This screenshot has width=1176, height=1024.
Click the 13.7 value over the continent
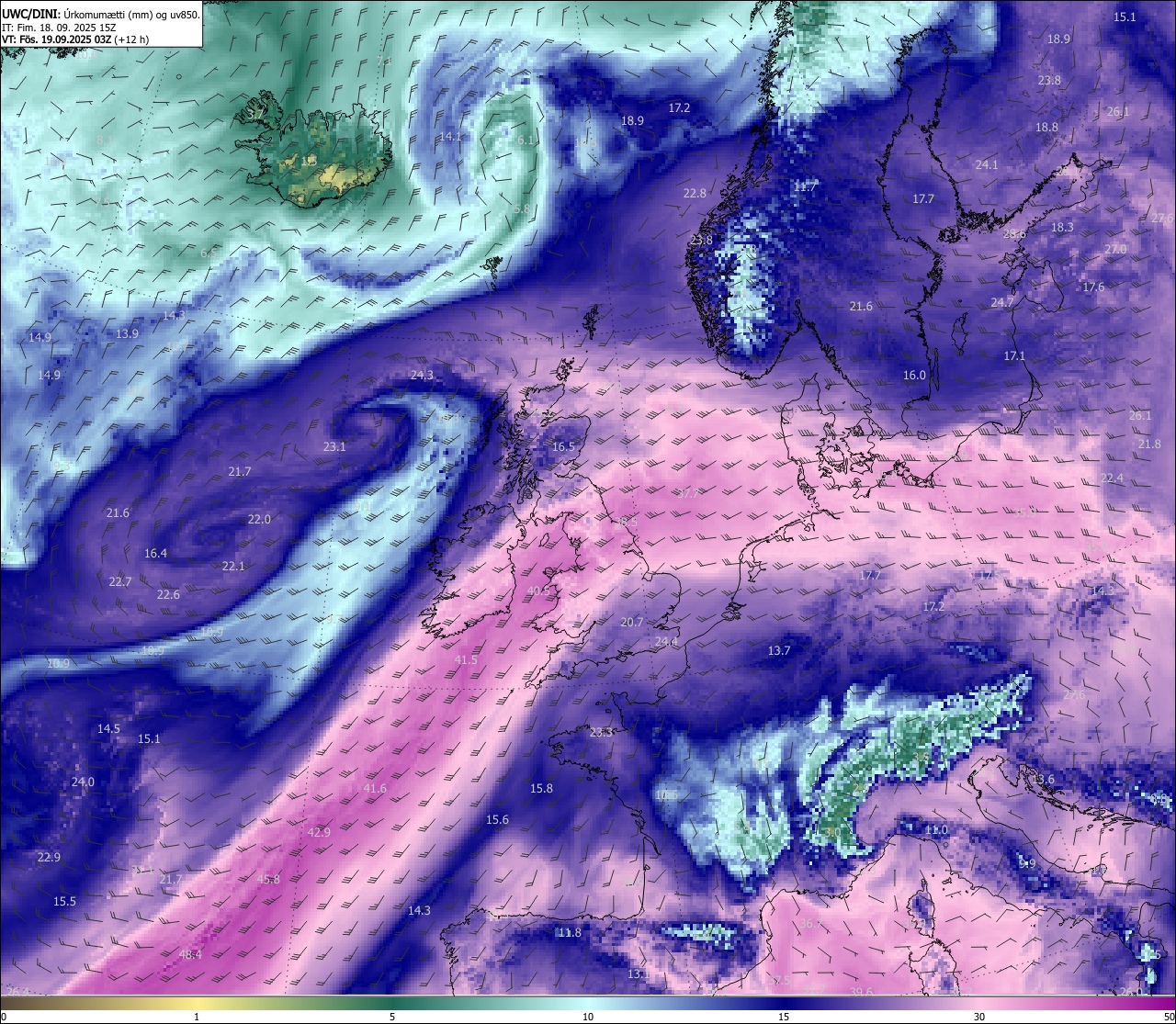pos(778,650)
